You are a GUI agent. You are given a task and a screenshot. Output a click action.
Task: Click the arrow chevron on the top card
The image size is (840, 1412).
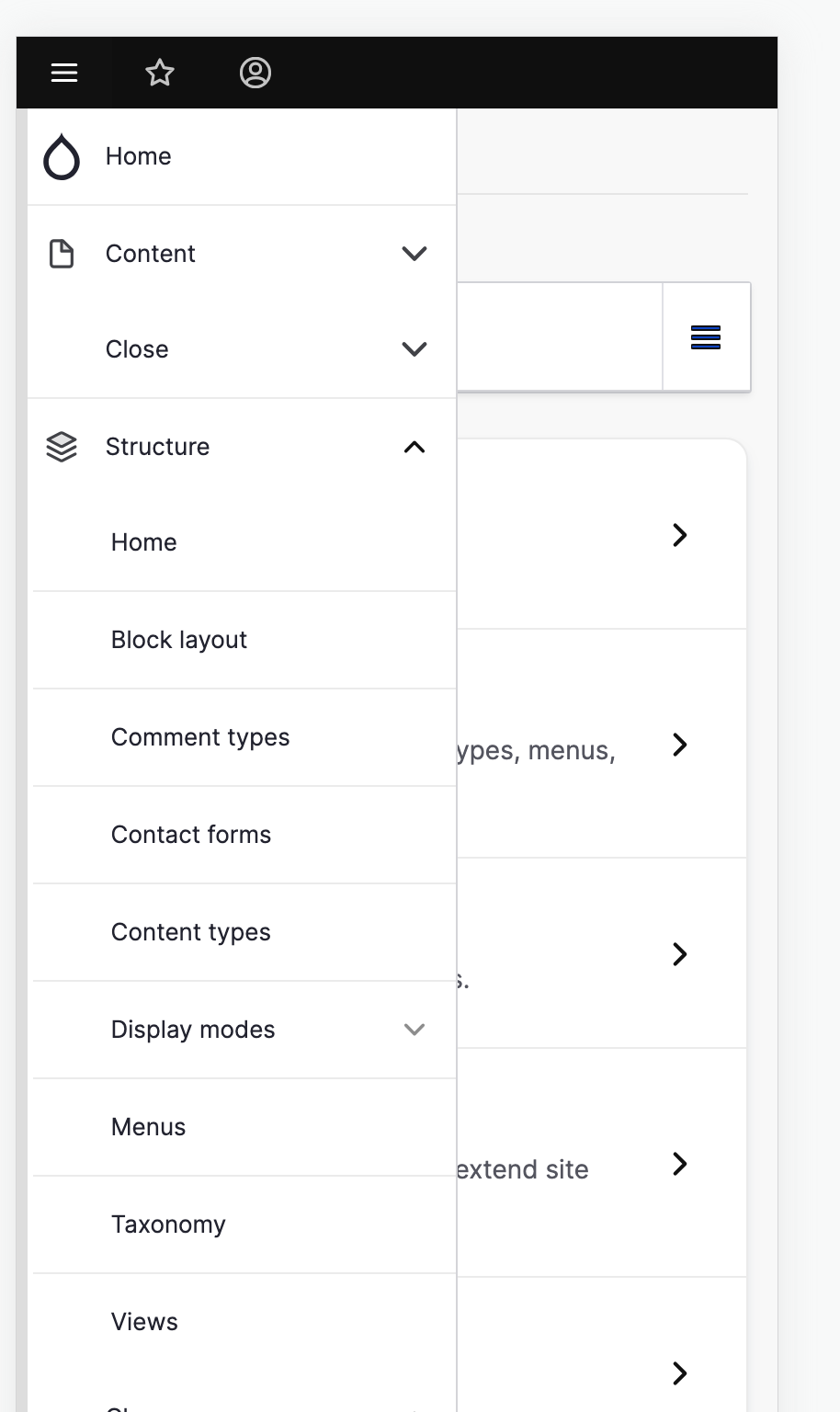tap(679, 535)
